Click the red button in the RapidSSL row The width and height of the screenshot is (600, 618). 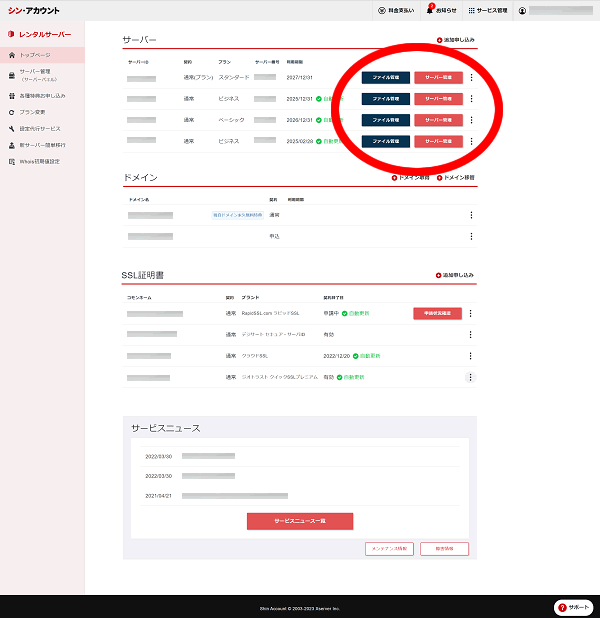pos(437,313)
